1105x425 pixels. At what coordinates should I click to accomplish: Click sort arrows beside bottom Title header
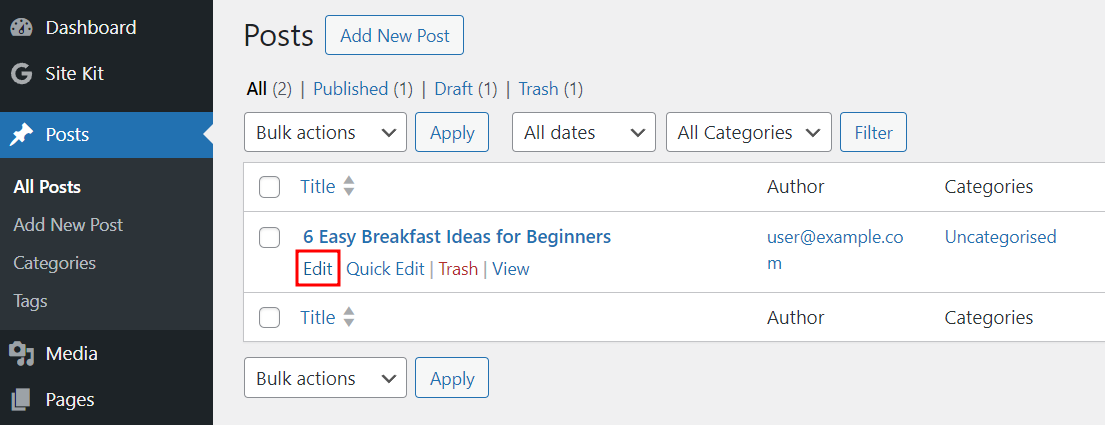pos(349,317)
